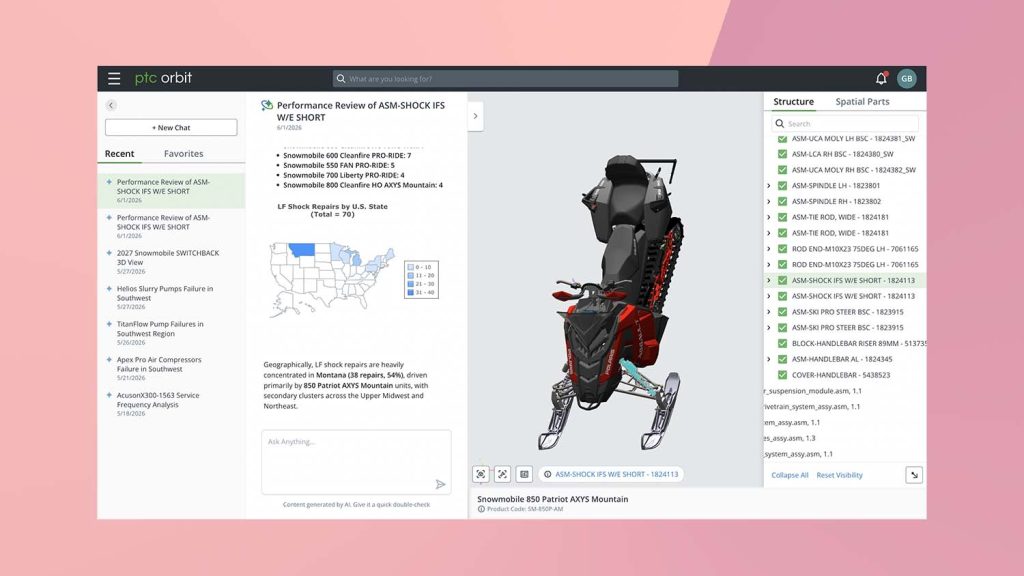The image size is (1024, 576).
Task: Open the hamburger navigation menu
Action: point(114,78)
